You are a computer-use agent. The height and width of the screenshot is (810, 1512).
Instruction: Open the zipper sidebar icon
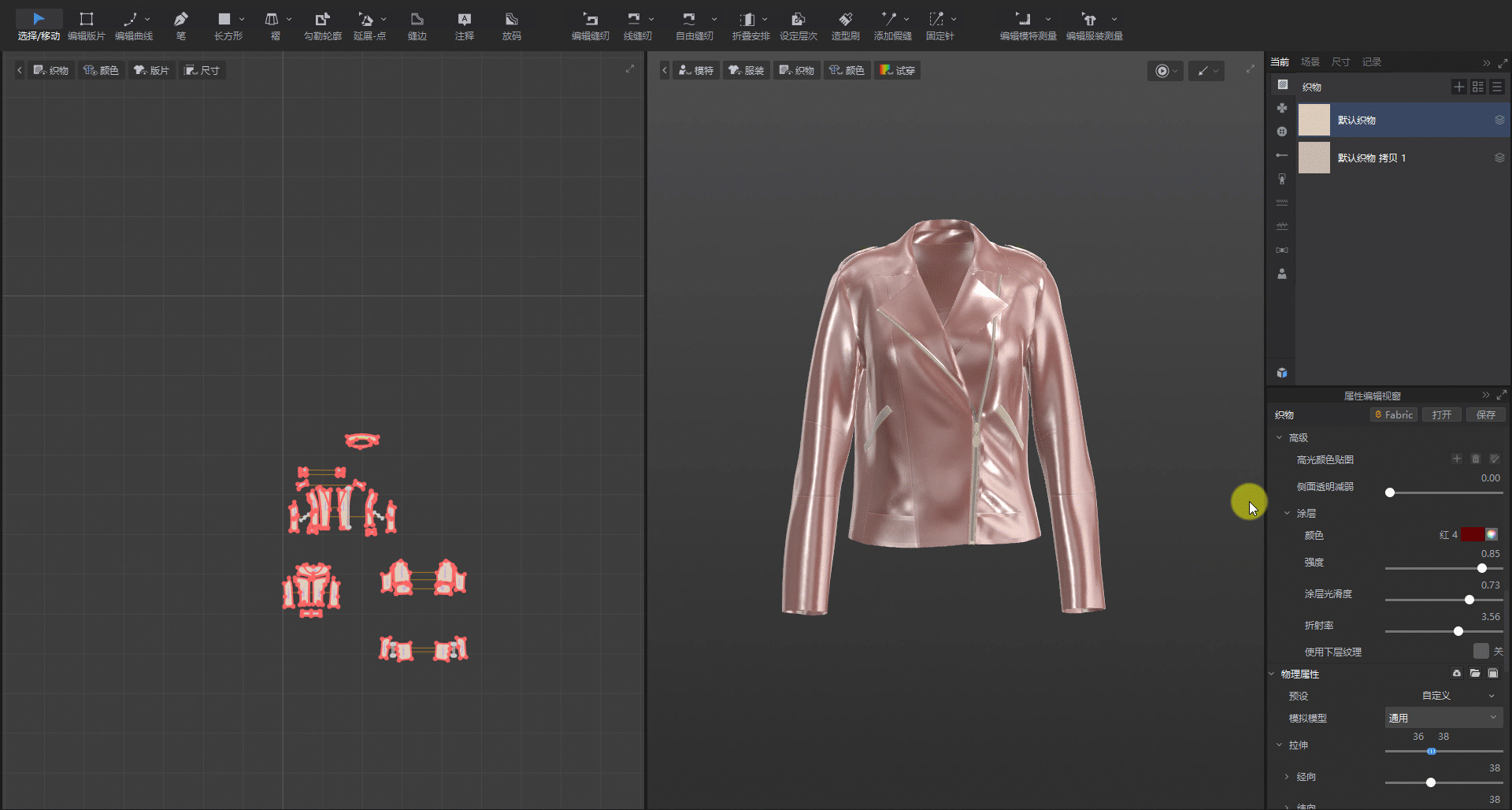click(x=1282, y=179)
